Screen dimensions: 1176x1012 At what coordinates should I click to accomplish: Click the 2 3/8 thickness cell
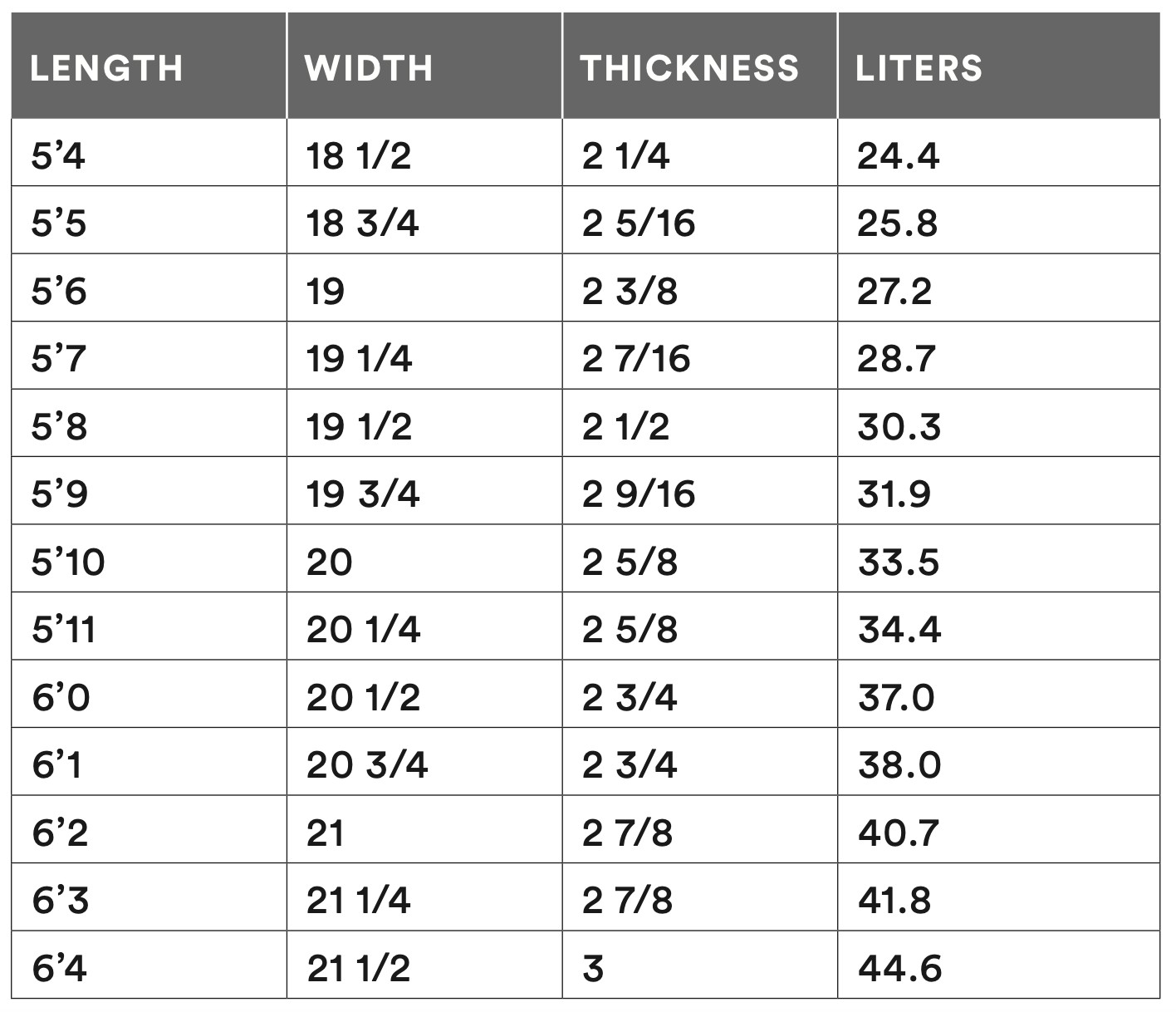click(x=630, y=292)
